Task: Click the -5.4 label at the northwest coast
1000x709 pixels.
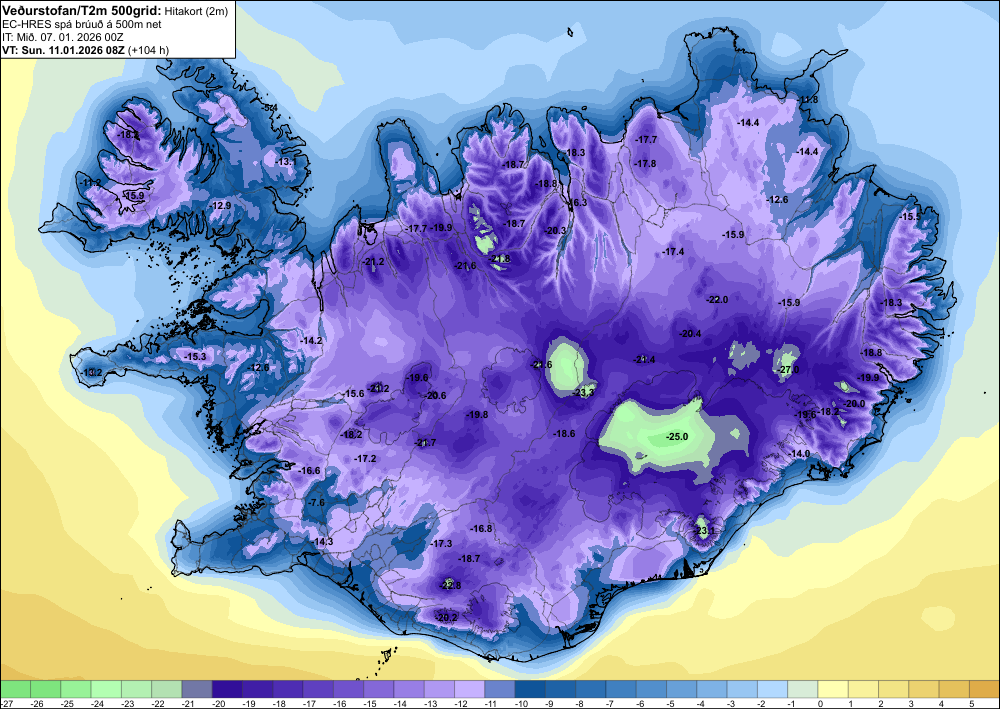Action: point(270,107)
